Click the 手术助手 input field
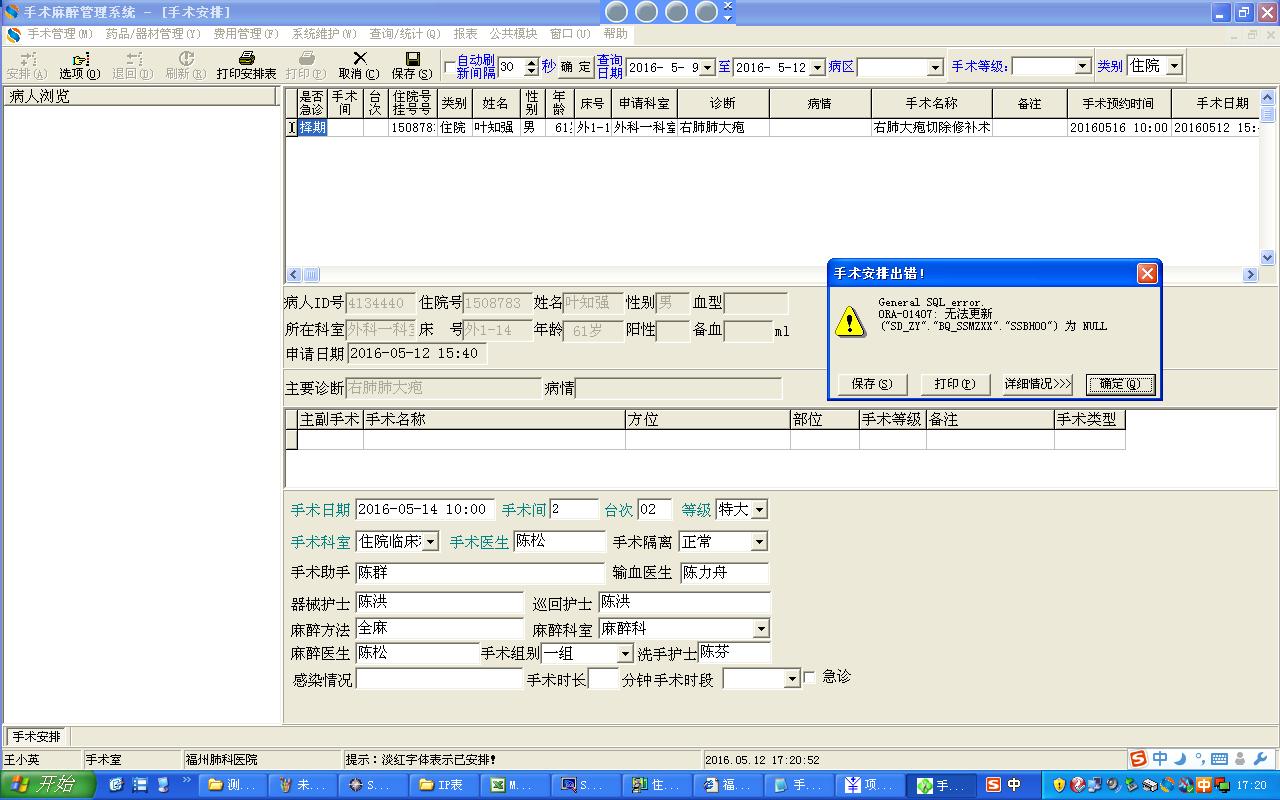This screenshot has height=800, width=1280. [x=480, y=573]
